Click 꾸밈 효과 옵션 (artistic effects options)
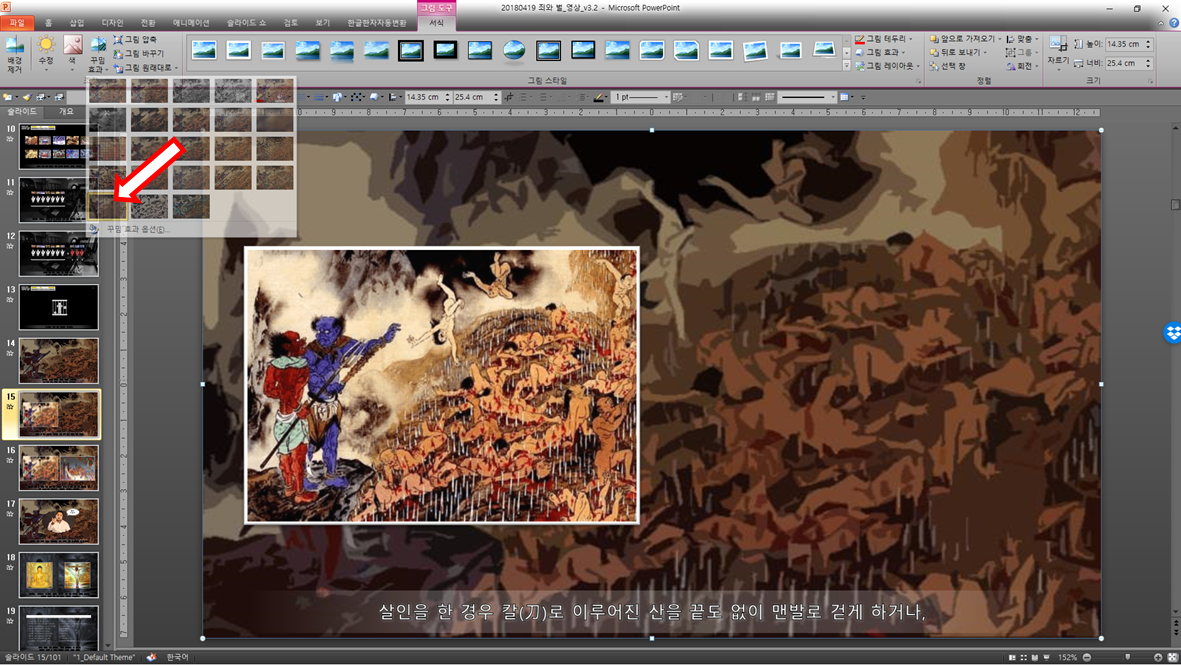The image size is (1181, 665). (138, 229)
